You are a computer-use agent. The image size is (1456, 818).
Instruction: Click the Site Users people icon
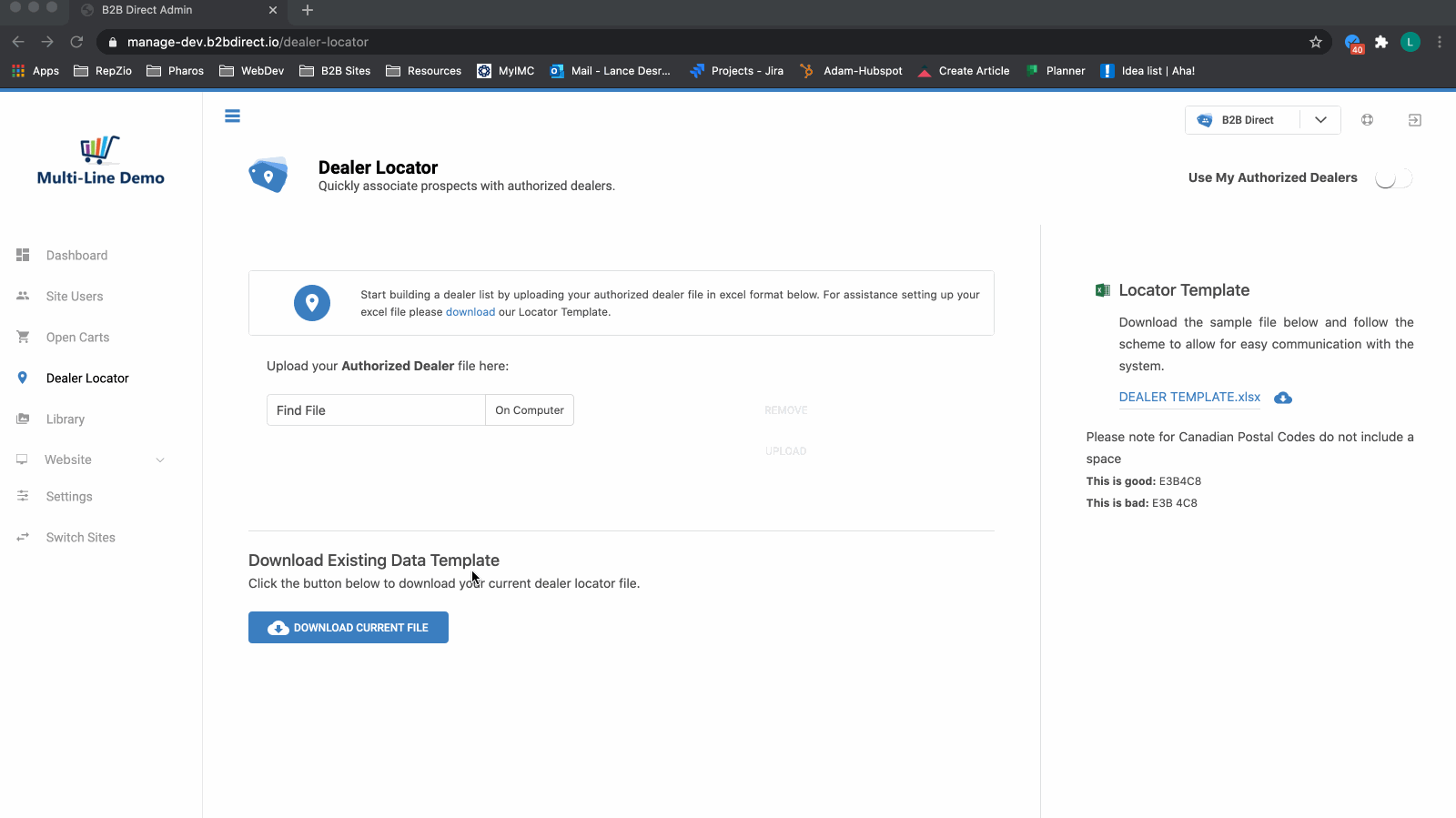point(23,296)
